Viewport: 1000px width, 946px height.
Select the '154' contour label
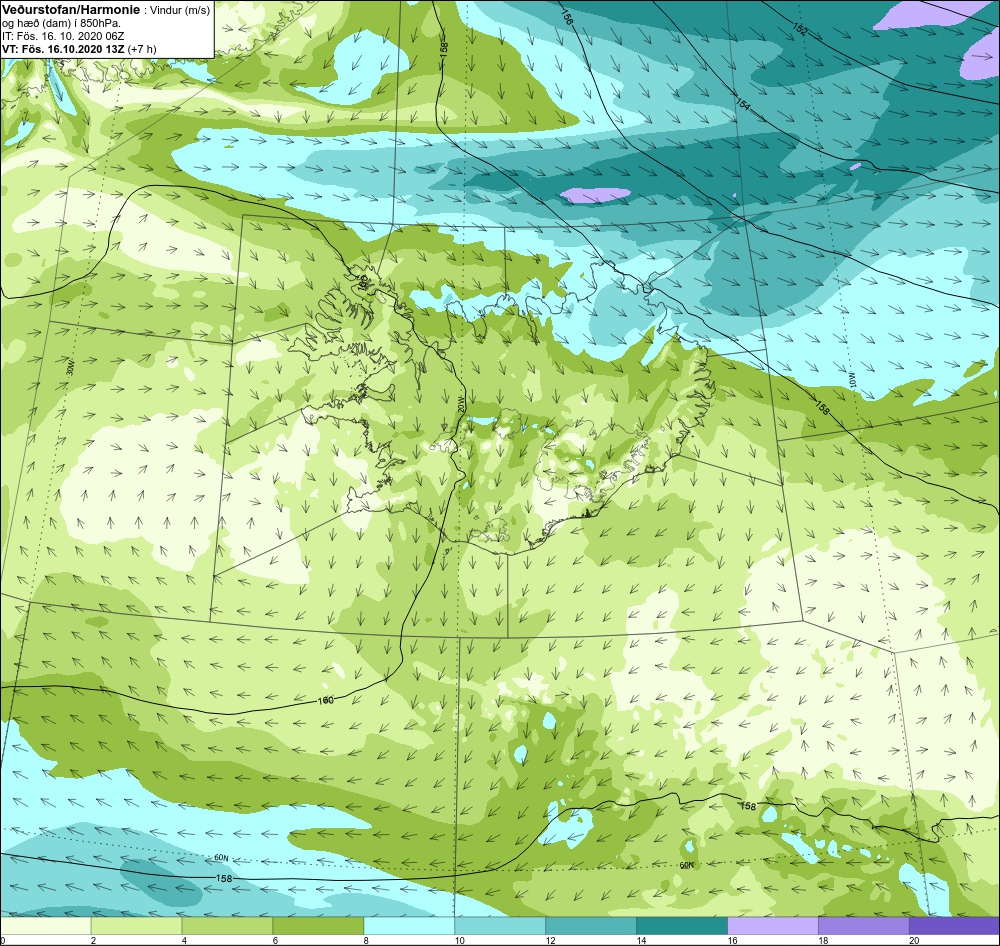pyautogui.click(x=742, y=103)
